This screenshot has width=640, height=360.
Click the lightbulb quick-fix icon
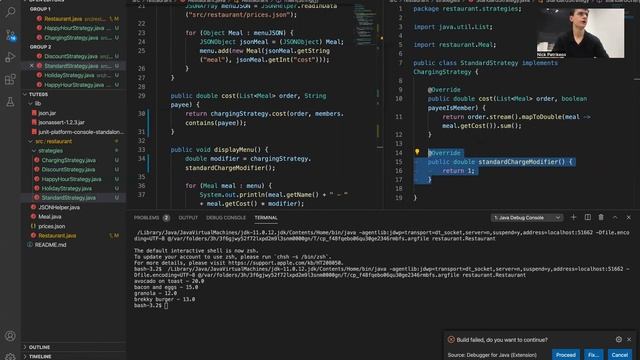click(417, 152)
